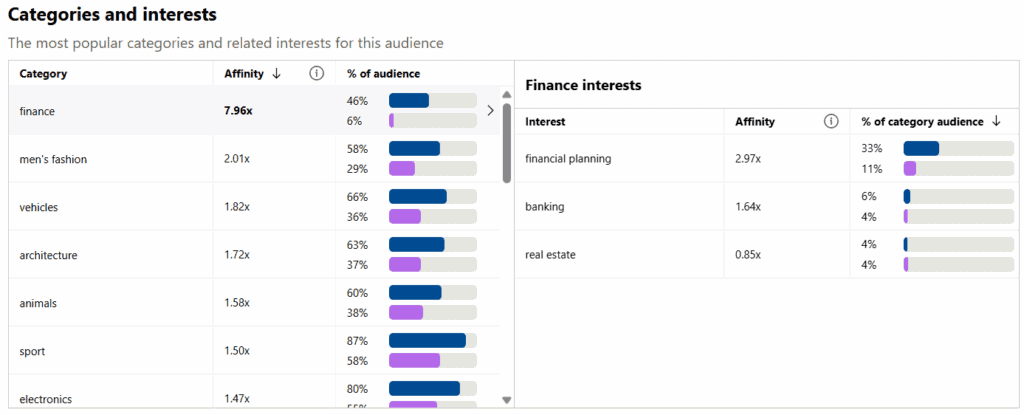
Task: Click the Interest column header
Action: tap(545, 122)
